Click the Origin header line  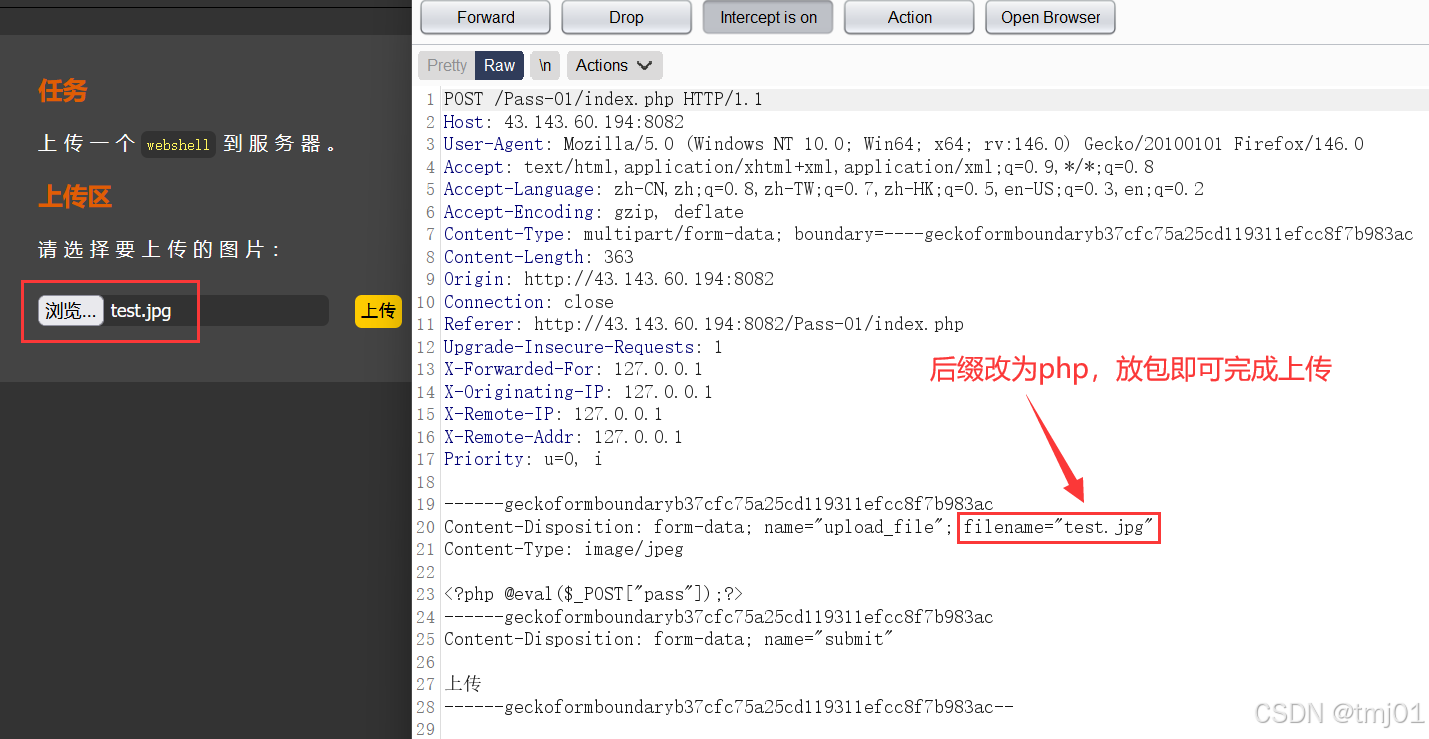pos(609,279)
